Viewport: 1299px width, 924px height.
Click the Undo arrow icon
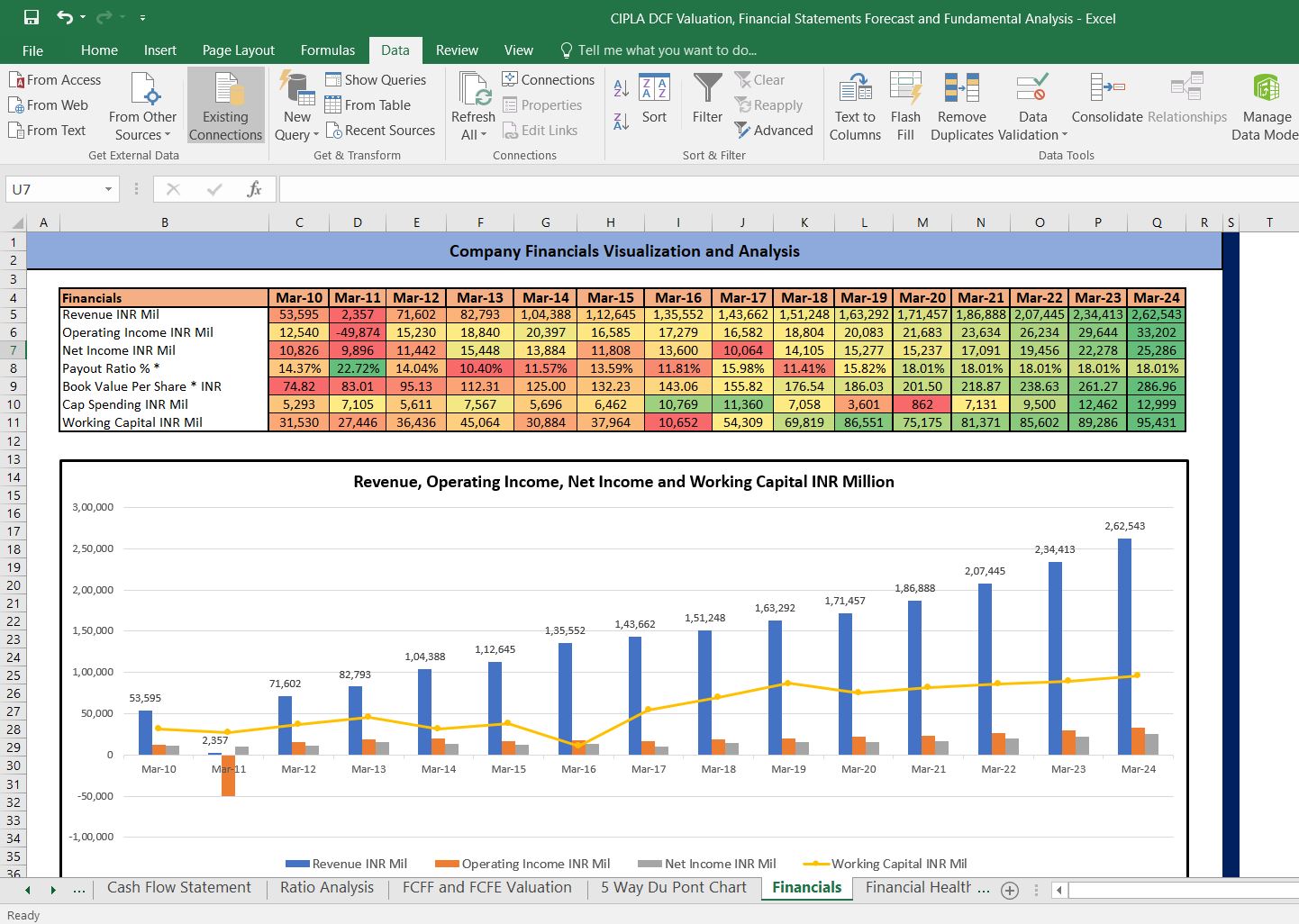pos(64,17)
